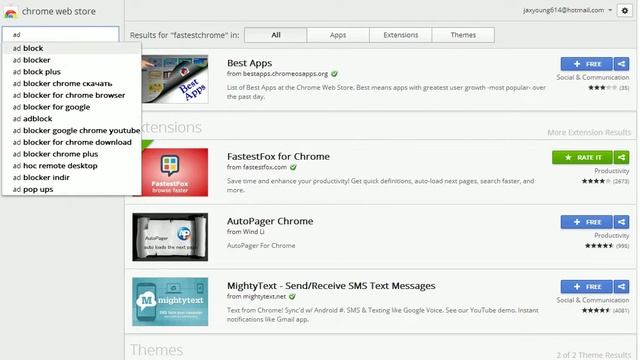This screenshot has height=360, width=640.
Task: Click 'from bestapps.chromeosapps.org' publisher text
Action: (x=277, y=74)
